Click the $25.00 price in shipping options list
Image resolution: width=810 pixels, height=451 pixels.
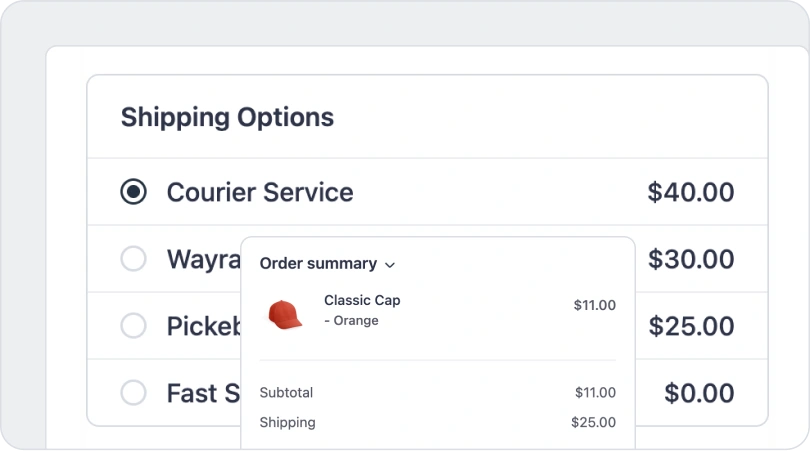click(x=691, y=326)
